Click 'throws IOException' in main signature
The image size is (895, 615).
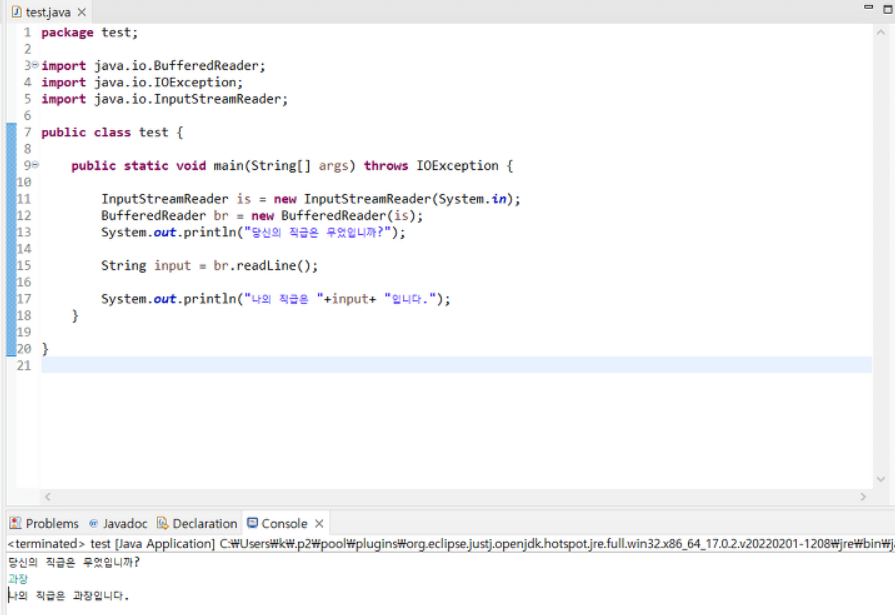(431, 166)
